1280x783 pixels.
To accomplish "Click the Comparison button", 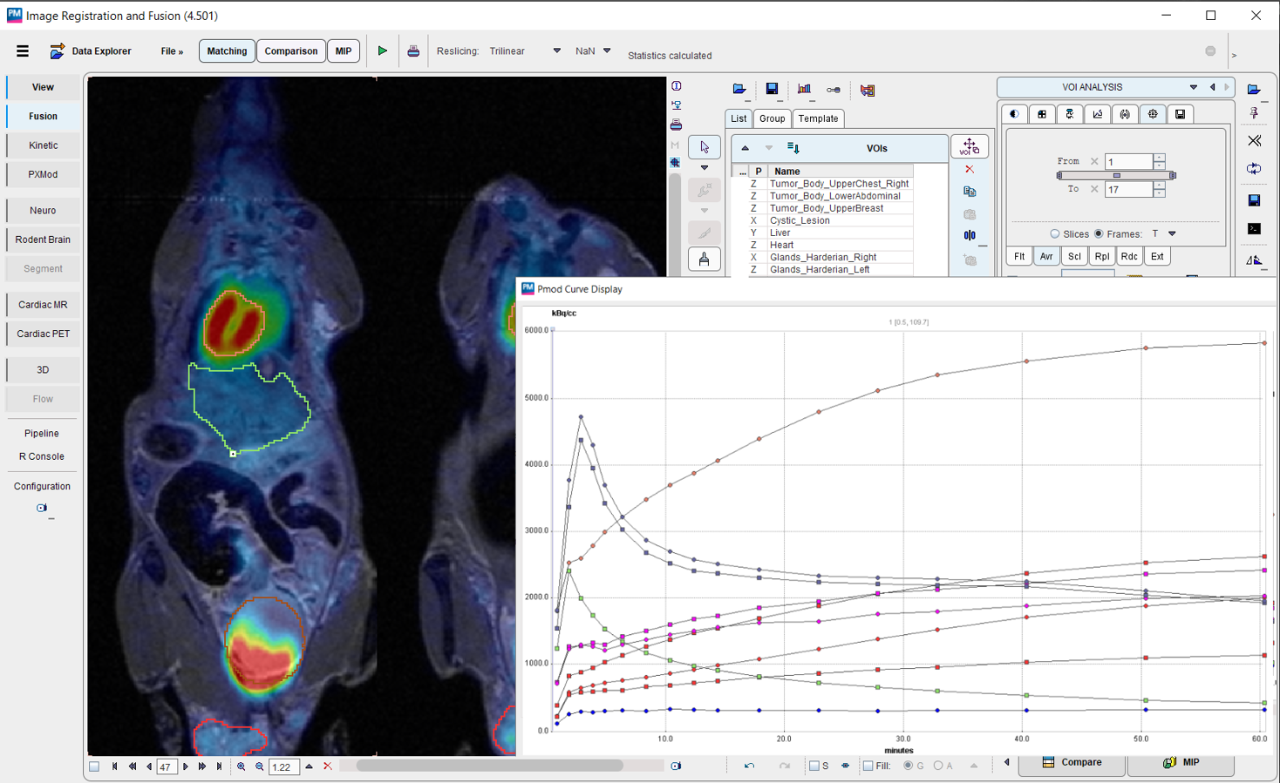I will [290, 51].
